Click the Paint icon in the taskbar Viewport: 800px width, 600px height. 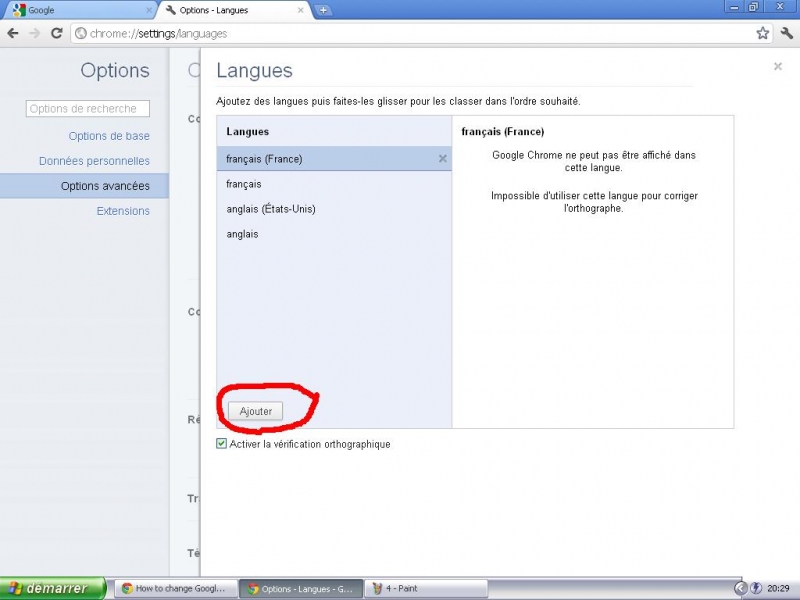pyautogui.click(x=379, y=588)
